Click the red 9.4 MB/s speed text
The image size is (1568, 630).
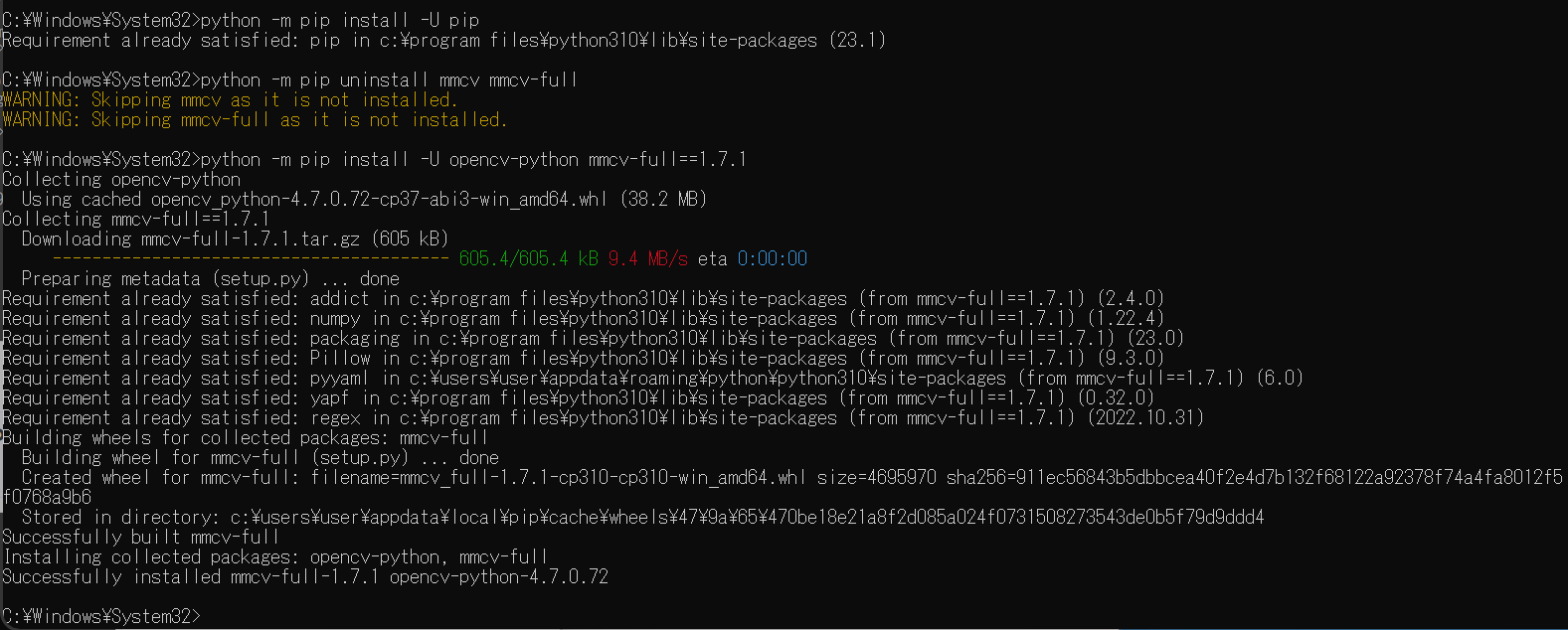click(648, 258)
